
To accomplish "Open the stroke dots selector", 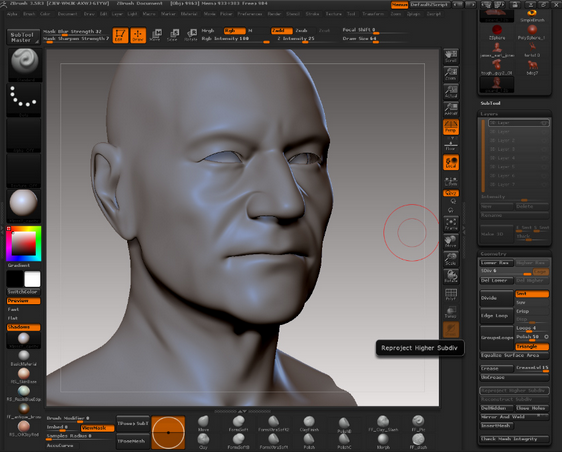I will tap(24, 100).
